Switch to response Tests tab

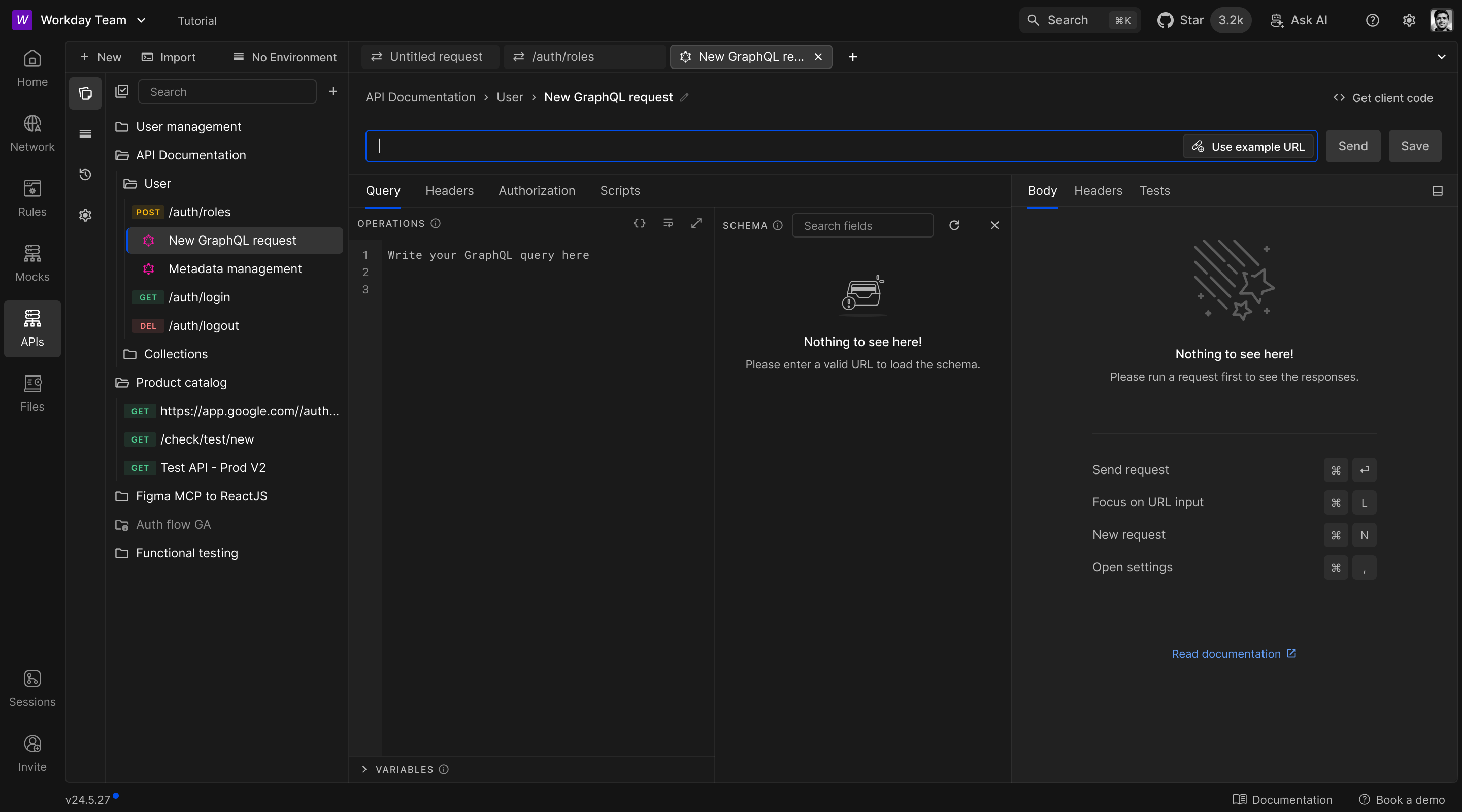pyautogui.click(x=1154, y=191)
